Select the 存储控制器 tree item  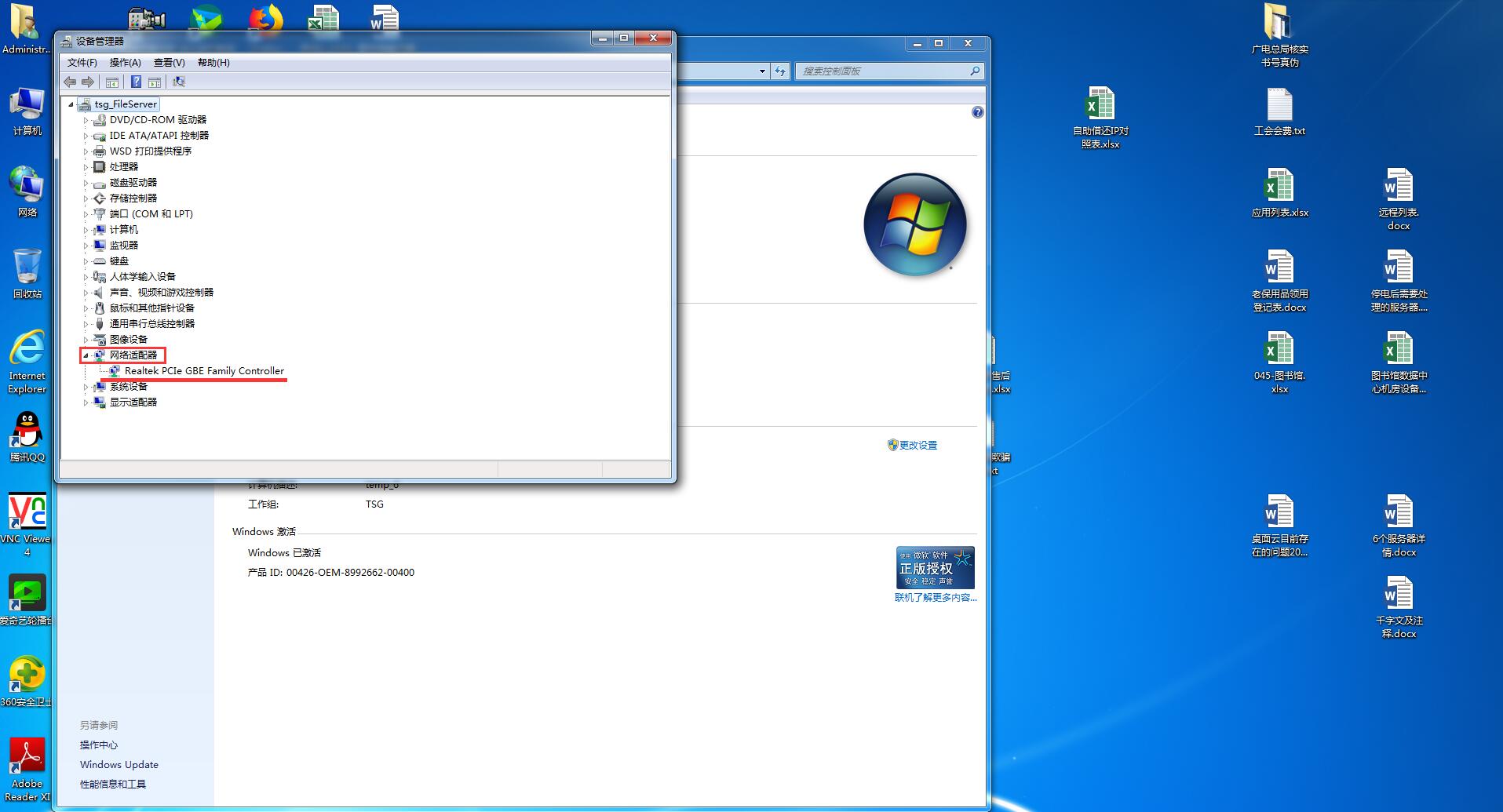pos(133,198)
